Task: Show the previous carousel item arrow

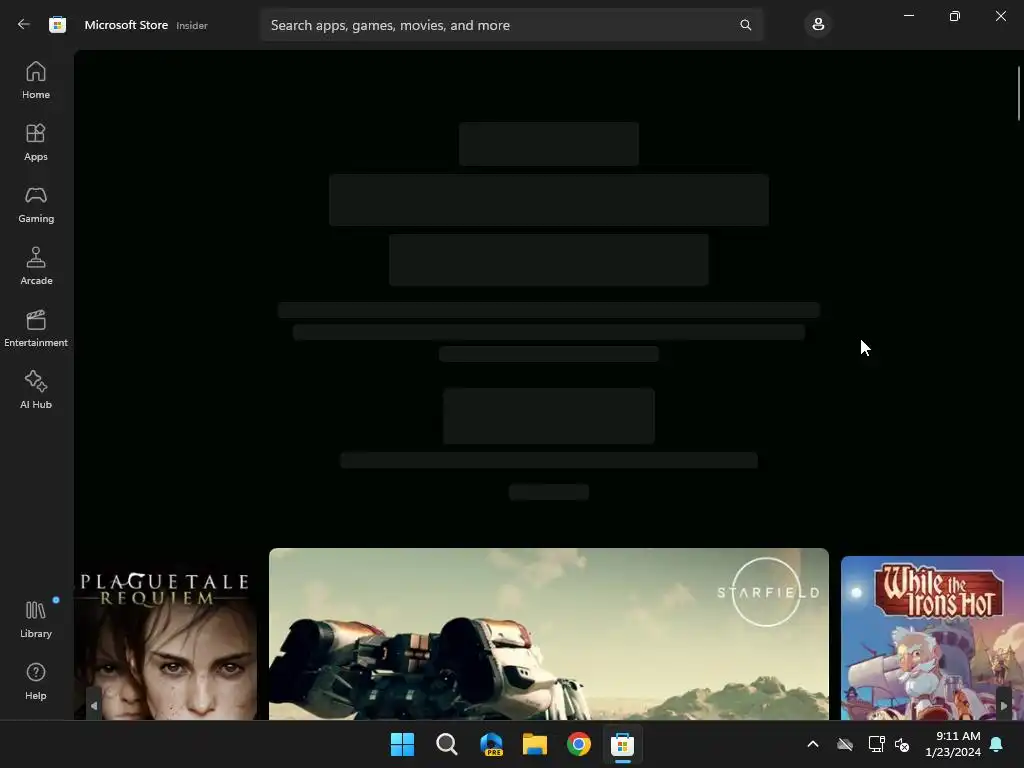Action: click(93, 705)
